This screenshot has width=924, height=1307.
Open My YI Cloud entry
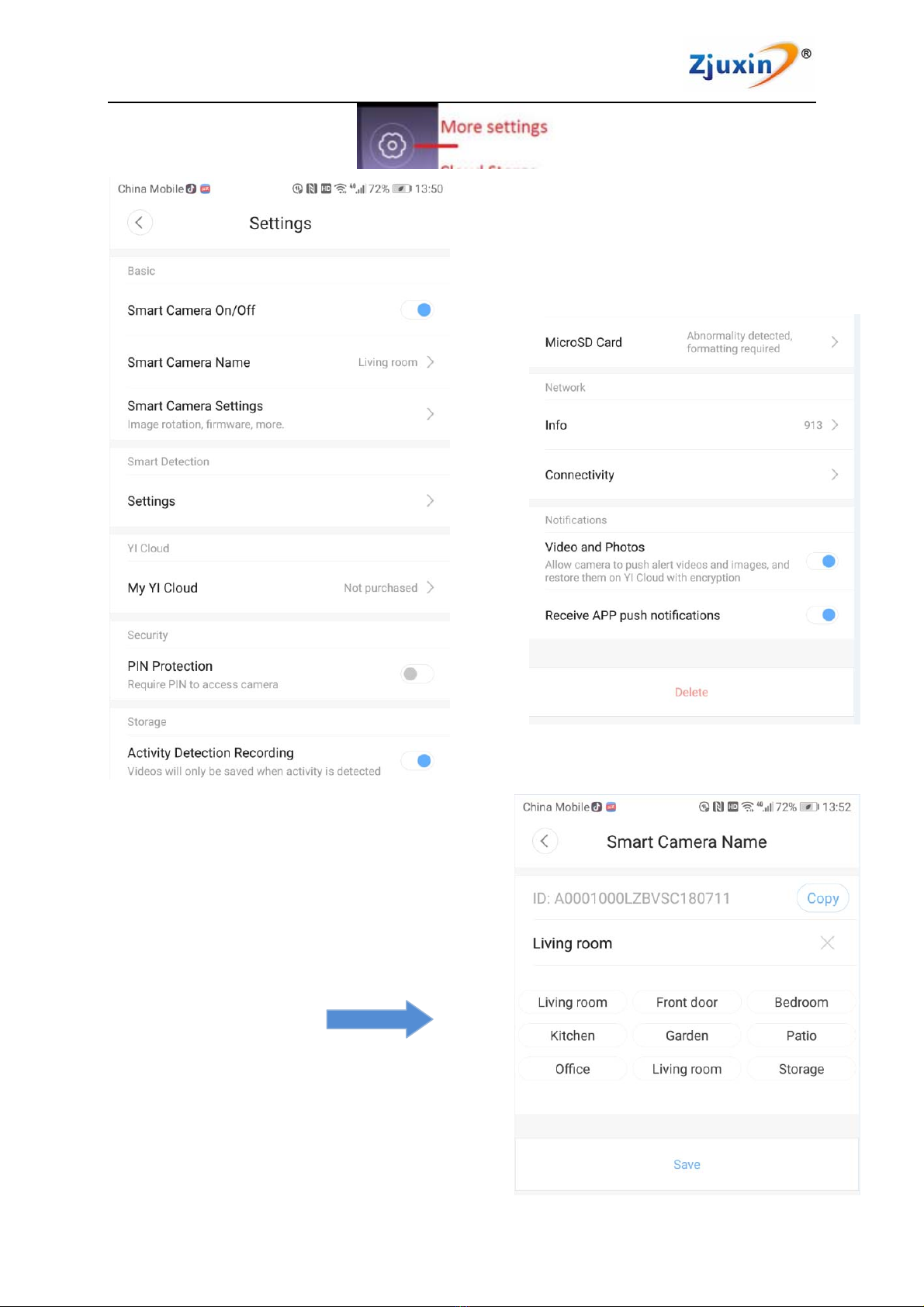[x=280, y=588]
